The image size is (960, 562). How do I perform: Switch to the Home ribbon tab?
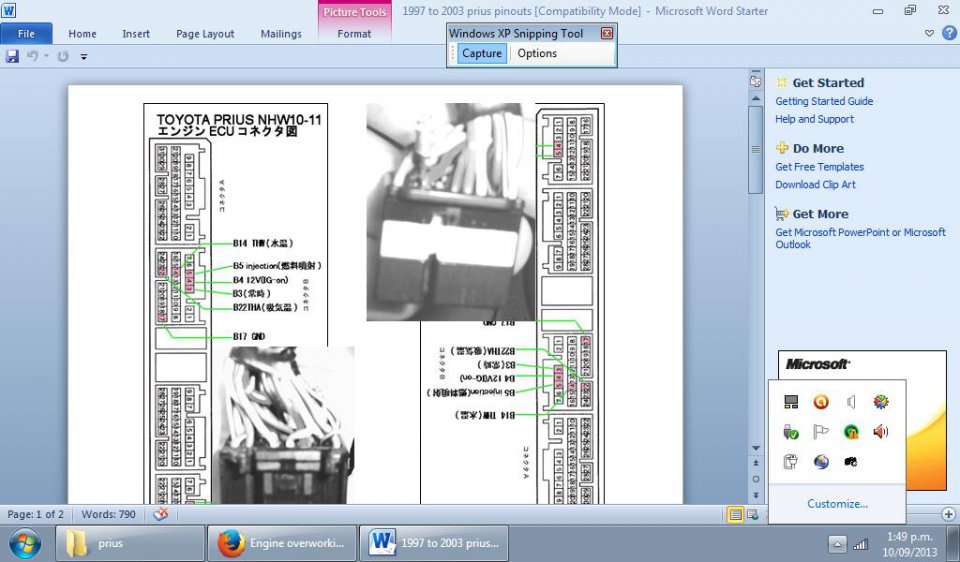point(82,34)
